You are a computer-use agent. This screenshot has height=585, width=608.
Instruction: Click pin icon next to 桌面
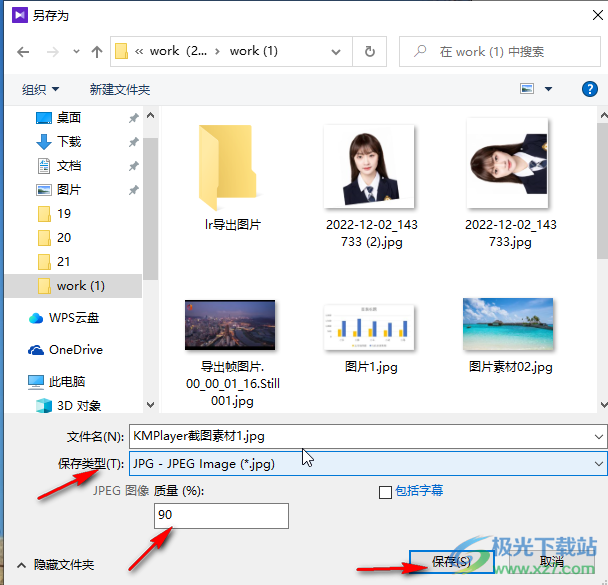coord(134,118)
